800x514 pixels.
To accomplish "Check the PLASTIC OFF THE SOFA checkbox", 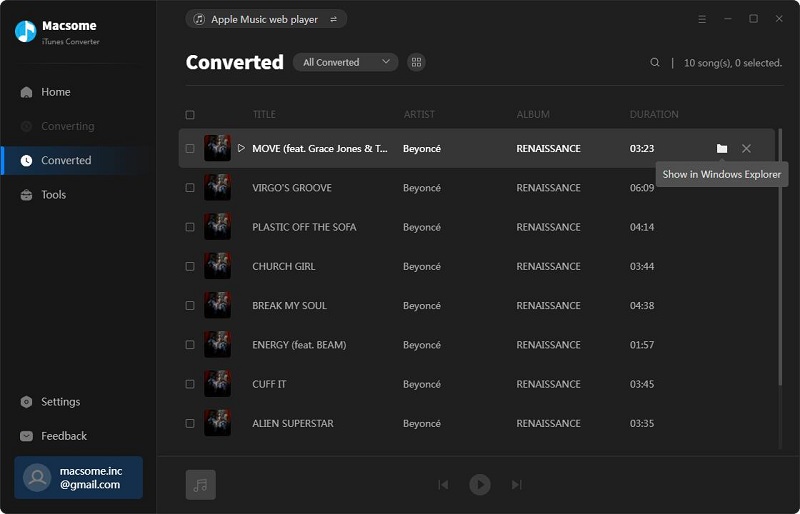I will pyautogui.click(x=190, y=227).
